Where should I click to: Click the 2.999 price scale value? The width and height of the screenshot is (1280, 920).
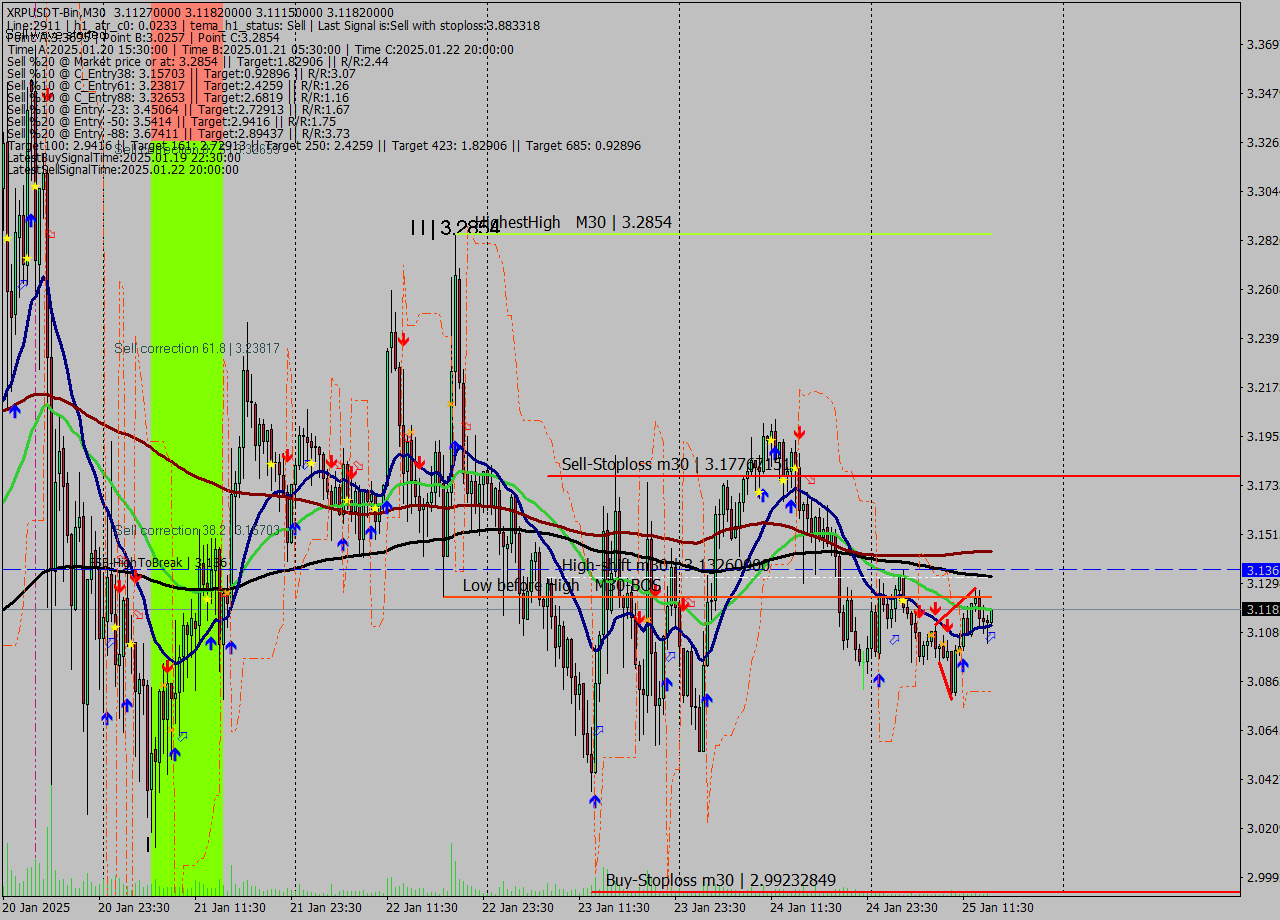[x=1263, y=877]
